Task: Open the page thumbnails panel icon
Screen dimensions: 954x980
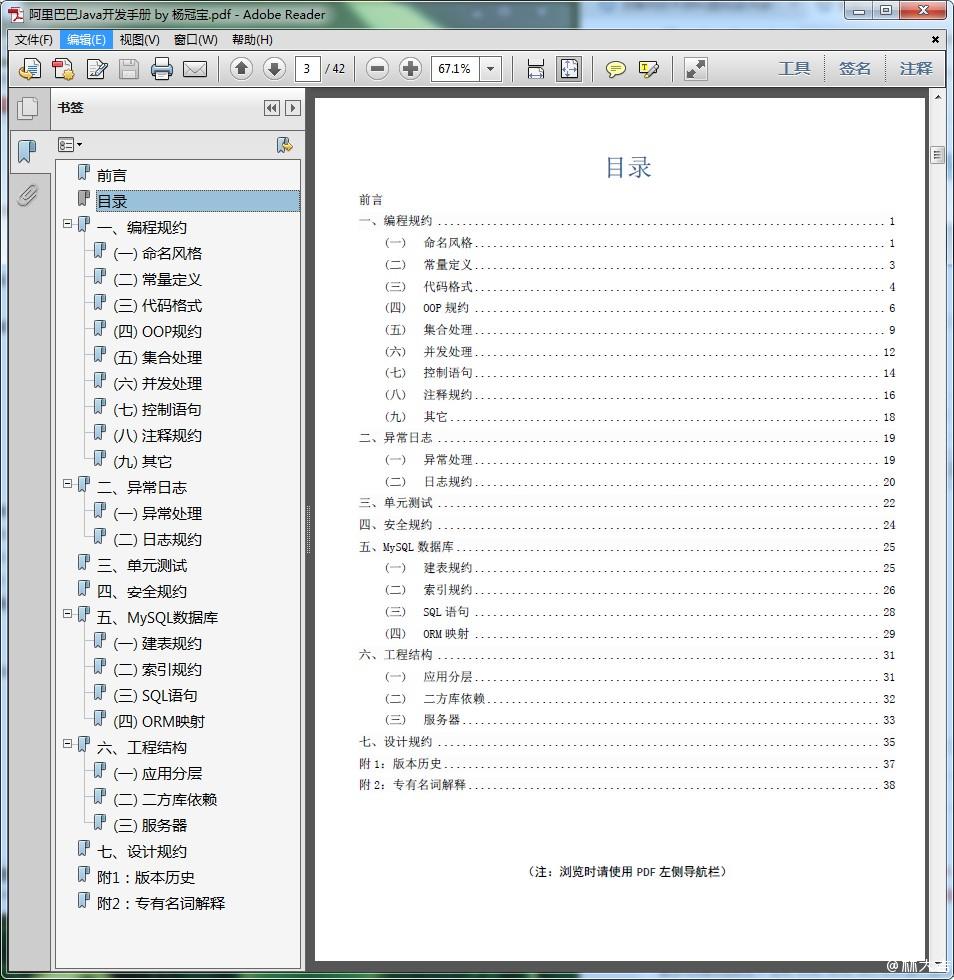Action: pyautogui.click(x=28, y=108)
